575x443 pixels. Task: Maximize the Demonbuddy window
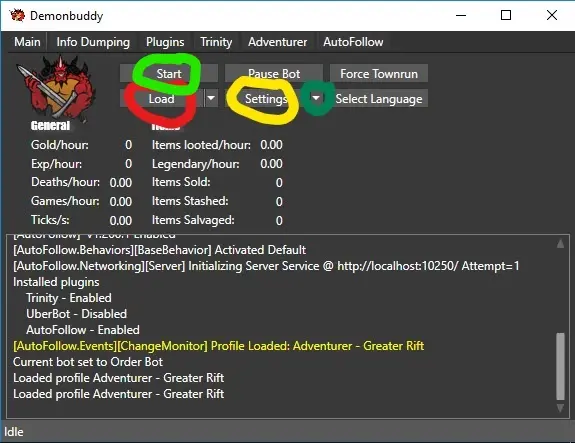coord(506,15)
